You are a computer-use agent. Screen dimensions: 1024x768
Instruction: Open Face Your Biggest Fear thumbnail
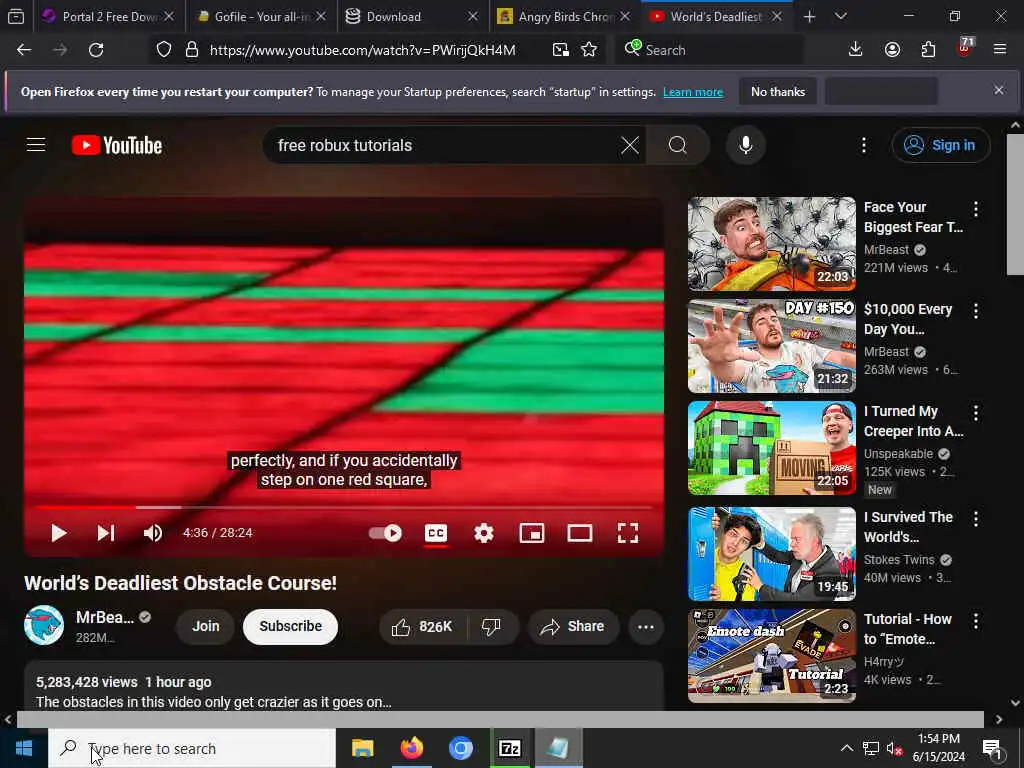(771, 244)
